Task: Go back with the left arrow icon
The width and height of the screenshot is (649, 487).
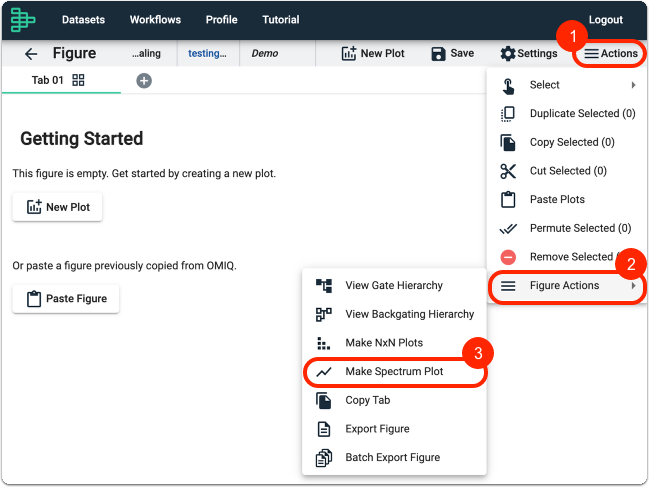Action: tap(31, 53)
